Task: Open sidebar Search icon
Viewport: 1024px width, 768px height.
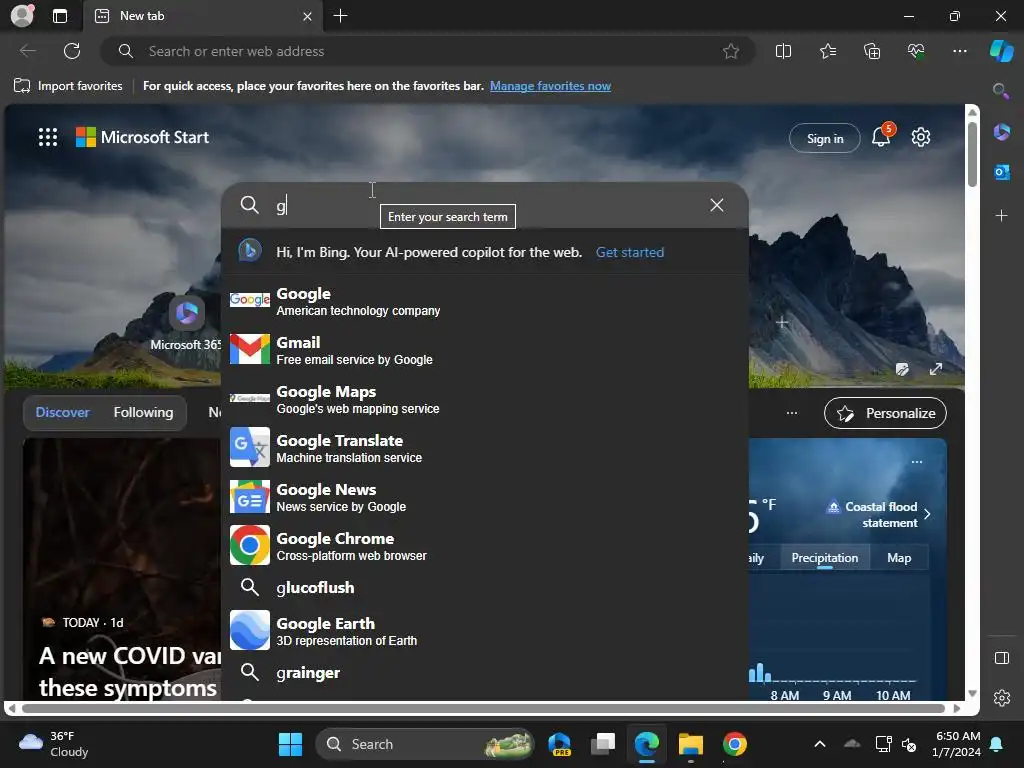Action: (1001, 91)
